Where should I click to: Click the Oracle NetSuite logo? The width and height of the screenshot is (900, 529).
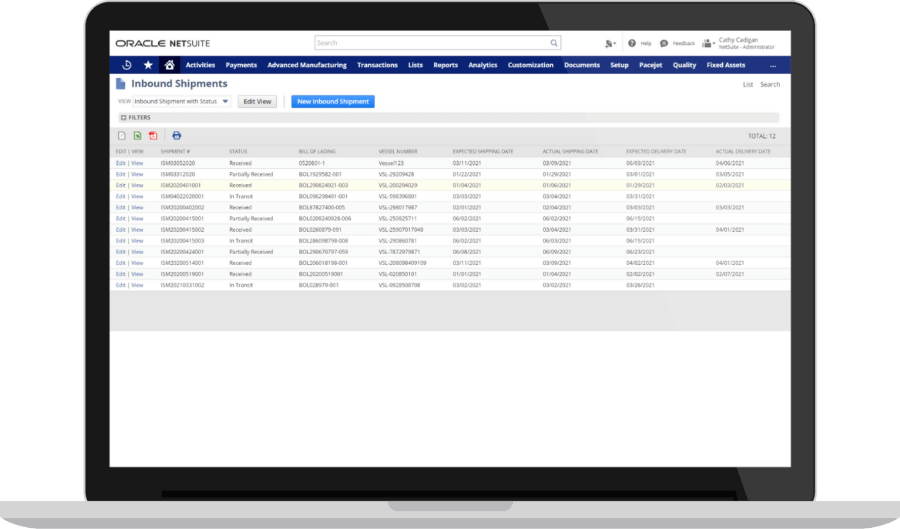click(x=163, y=44)
